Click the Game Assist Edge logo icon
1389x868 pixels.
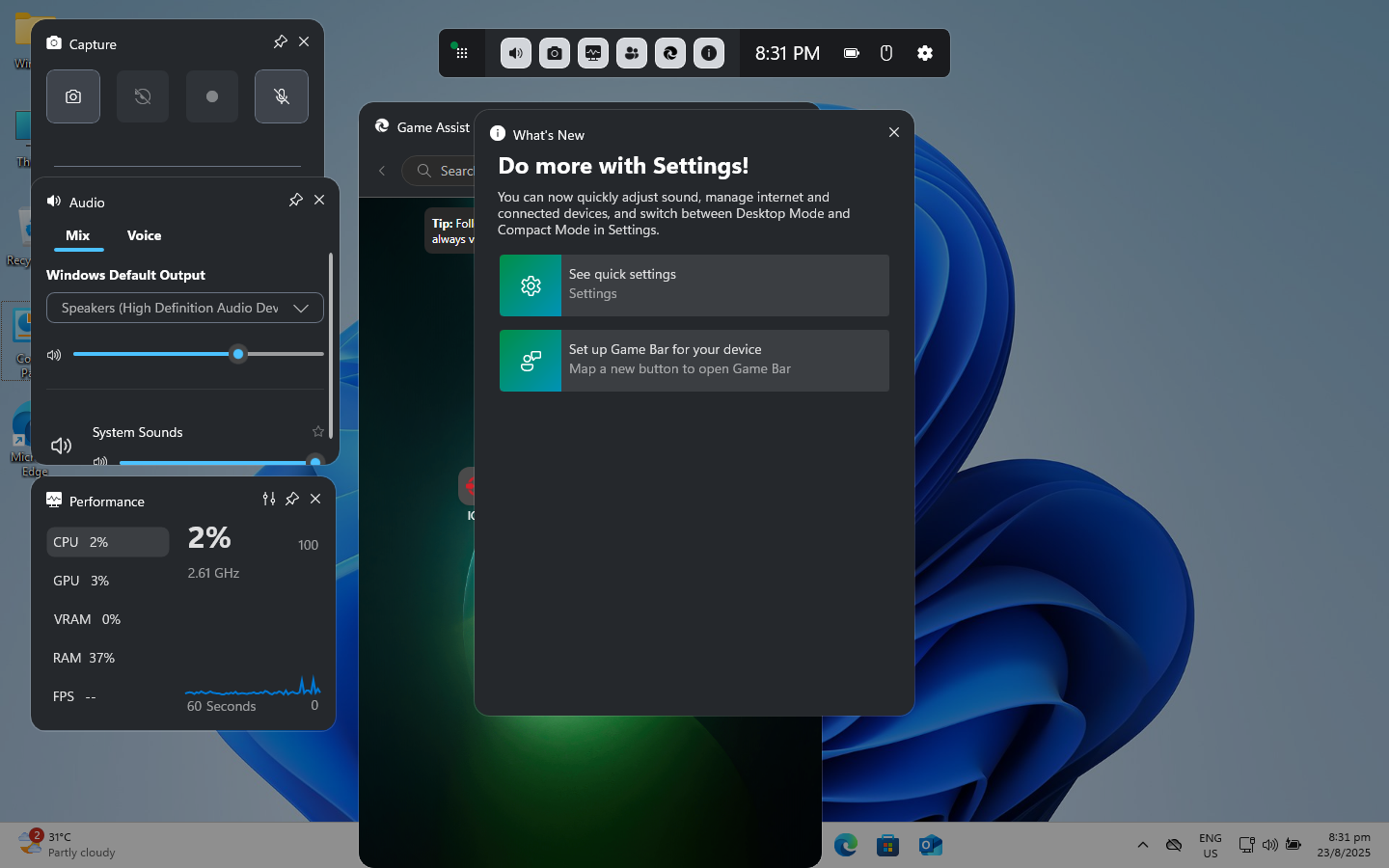pos(382,126)
